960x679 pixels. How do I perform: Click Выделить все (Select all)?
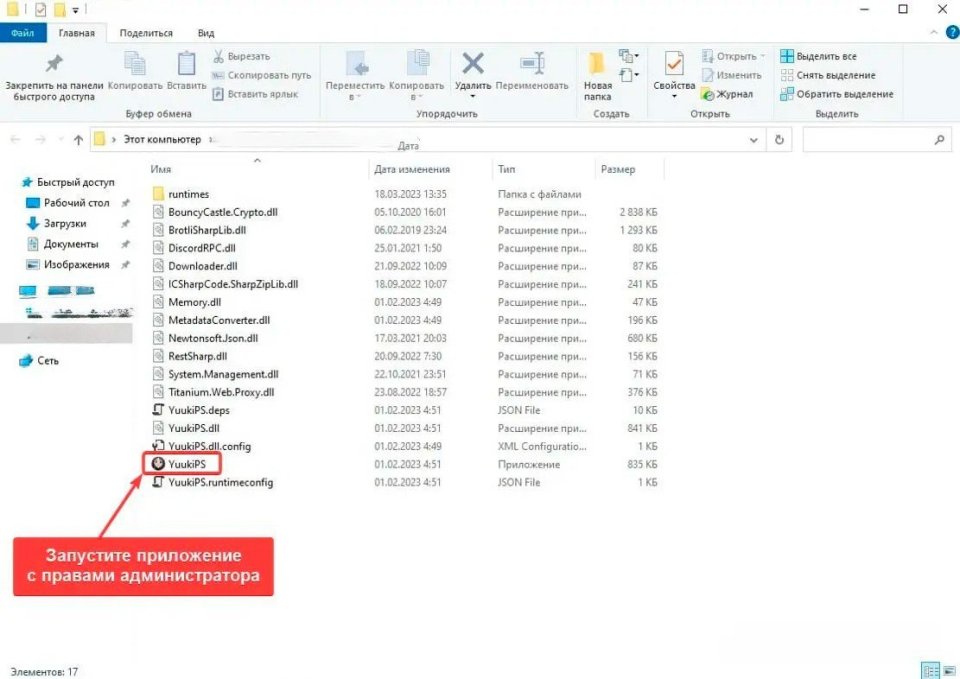click(826, 57)
